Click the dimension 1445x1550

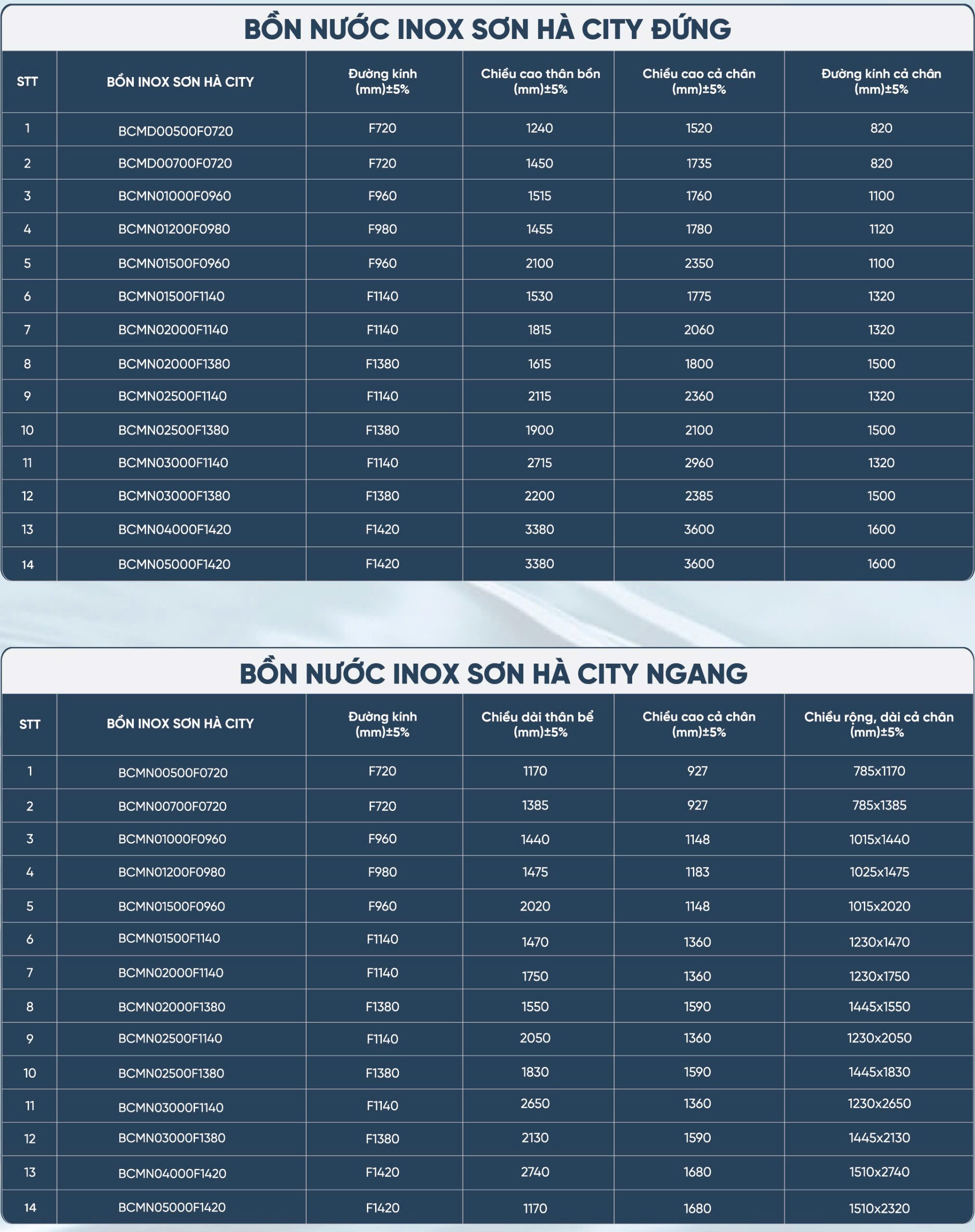tap(879, 1007)
